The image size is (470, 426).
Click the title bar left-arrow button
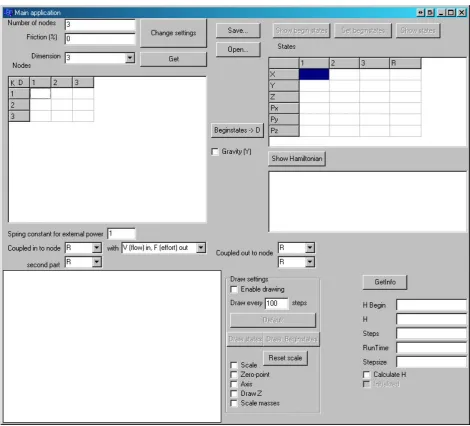421,13
